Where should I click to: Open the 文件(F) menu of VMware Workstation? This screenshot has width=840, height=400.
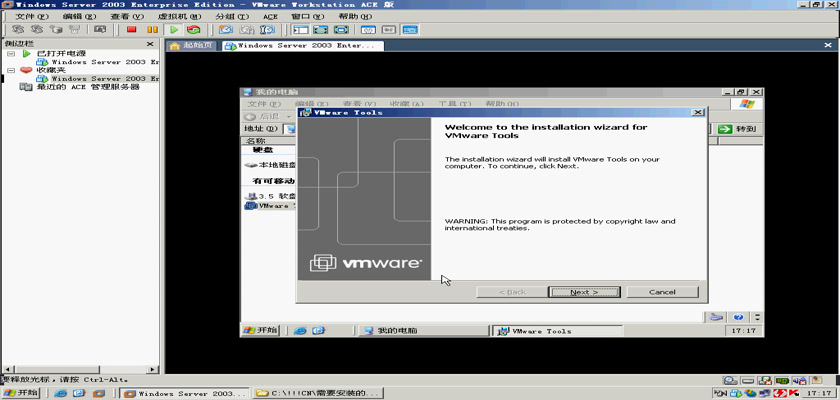pos(32,17)
